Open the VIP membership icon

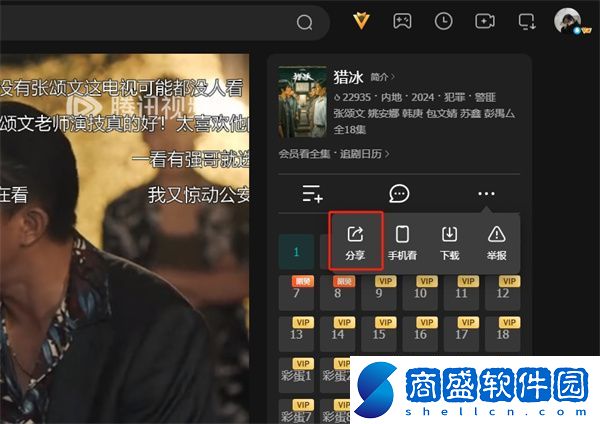click(361, 21)
